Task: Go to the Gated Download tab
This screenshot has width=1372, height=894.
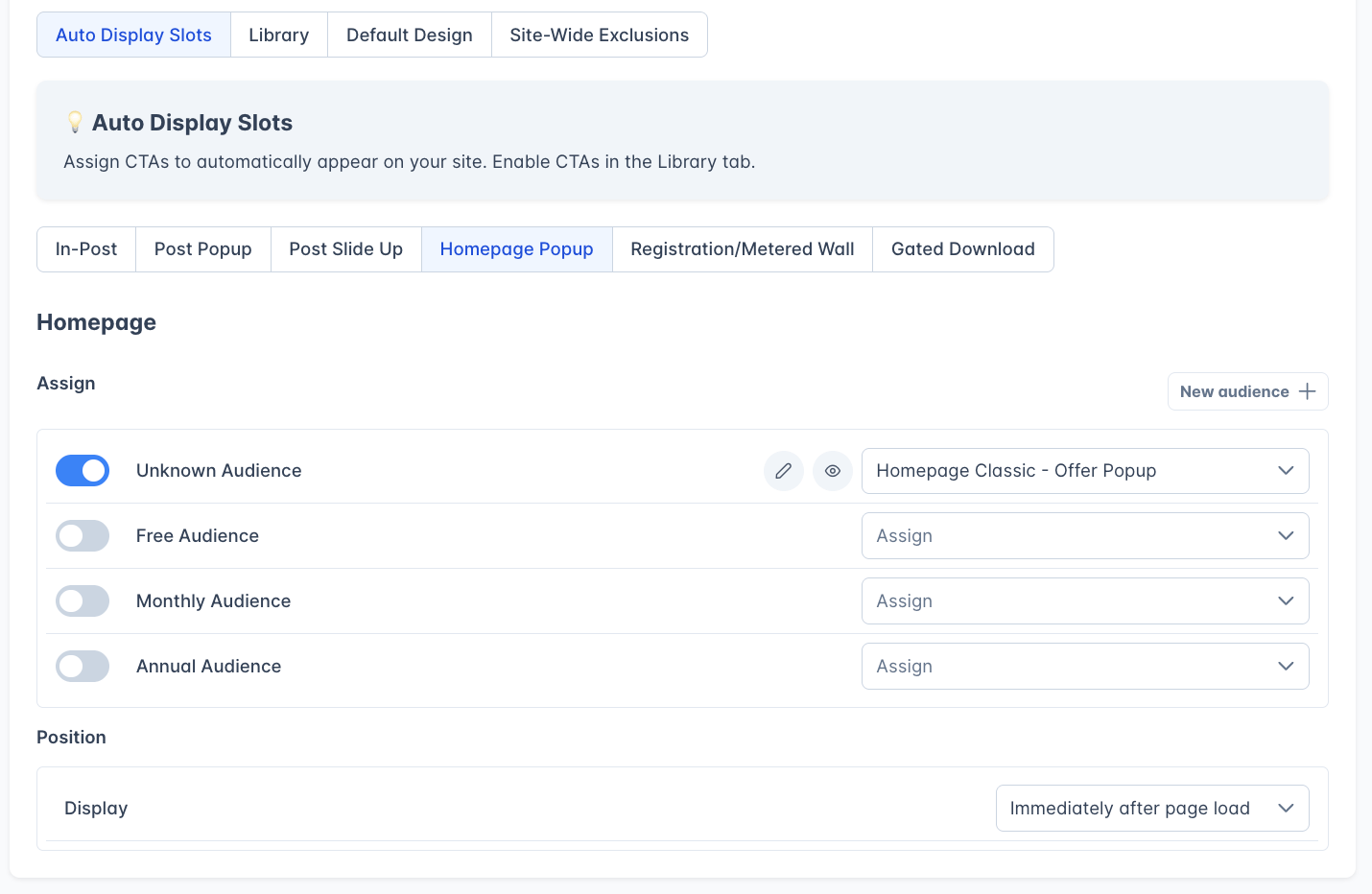Action: (x=963, y=249)
